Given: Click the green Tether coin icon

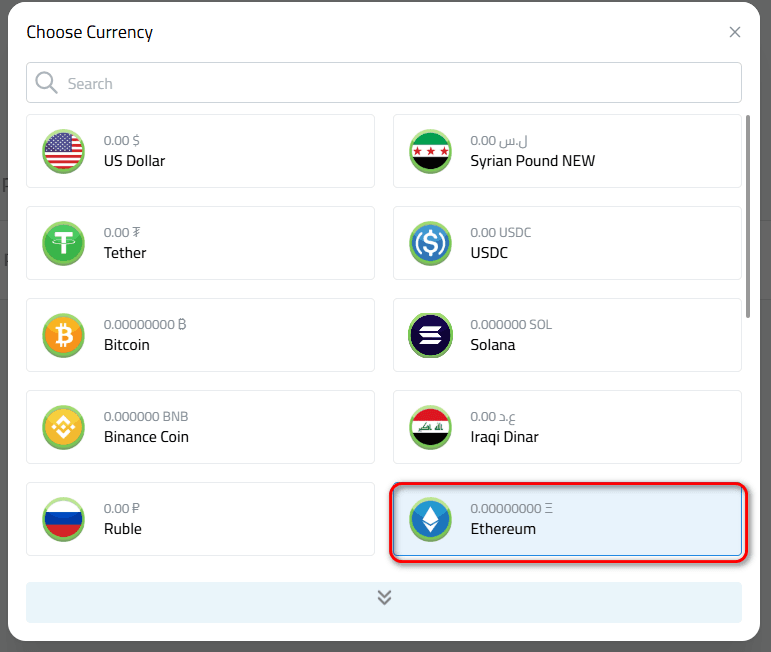Looking at the screenshot, I should click(63, 243).
